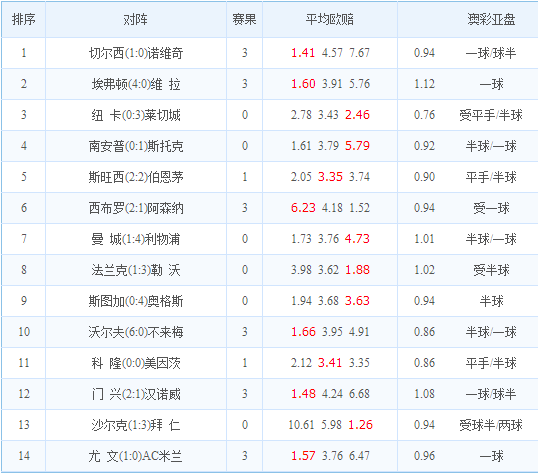The image size is (538, 473).
Task: Click handicap 受半球
Action: [x=491, y=270]
